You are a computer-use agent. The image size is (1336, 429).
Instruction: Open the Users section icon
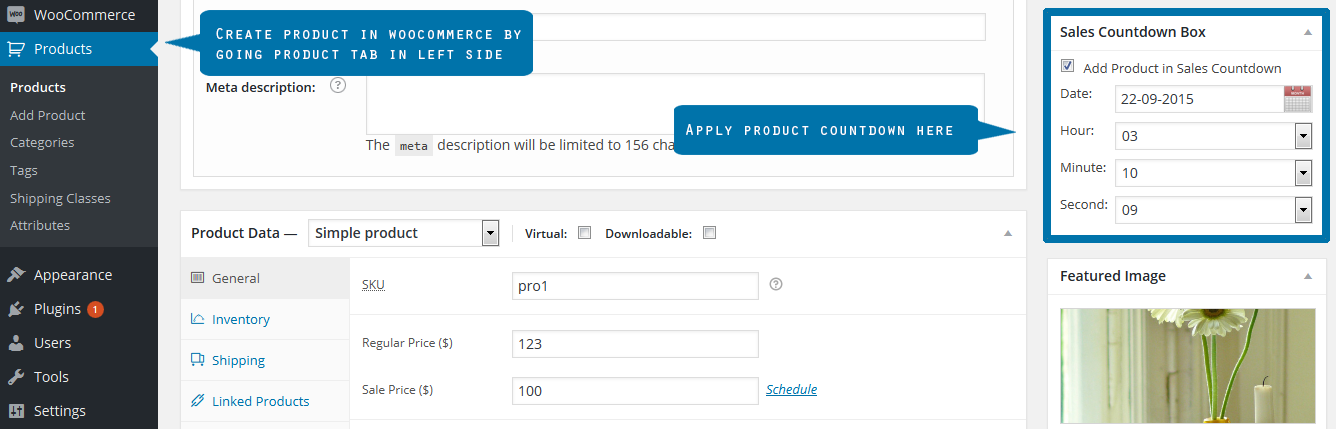(x=16, y=343)
